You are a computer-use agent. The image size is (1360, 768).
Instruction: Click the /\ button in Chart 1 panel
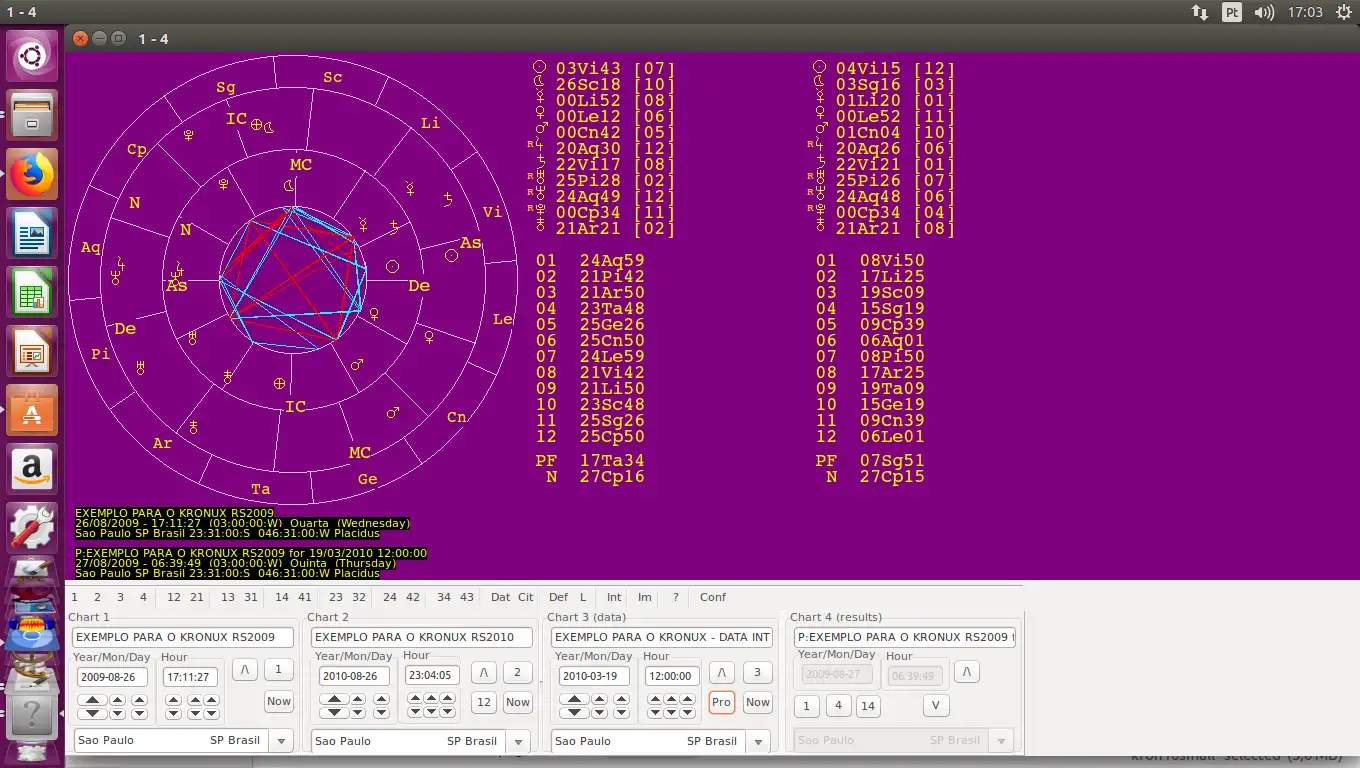[x=245, y=670]
